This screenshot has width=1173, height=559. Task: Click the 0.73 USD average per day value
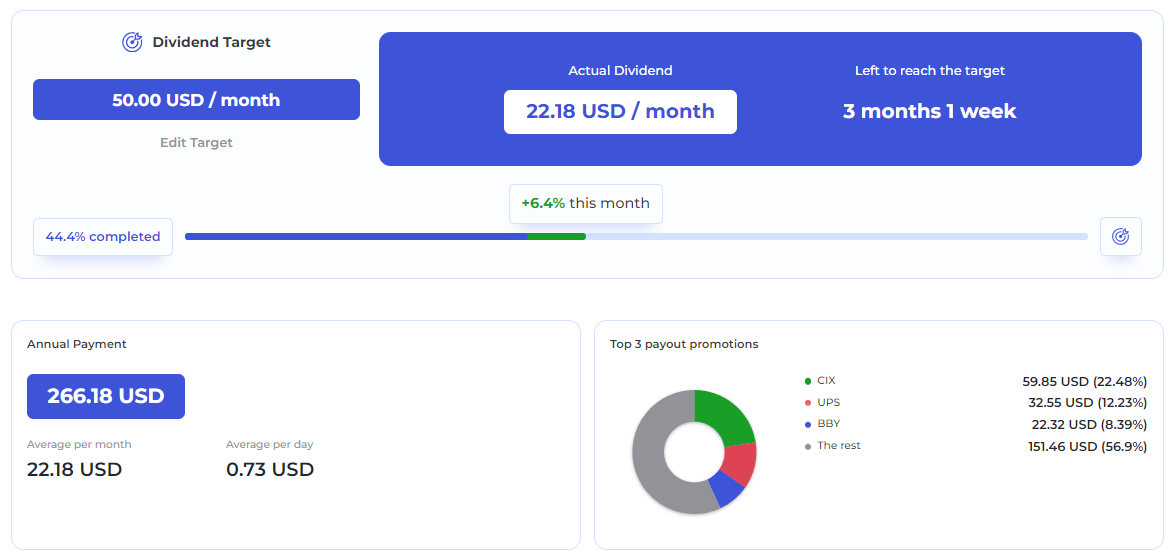pyautogui.click(x=270, y=470)
